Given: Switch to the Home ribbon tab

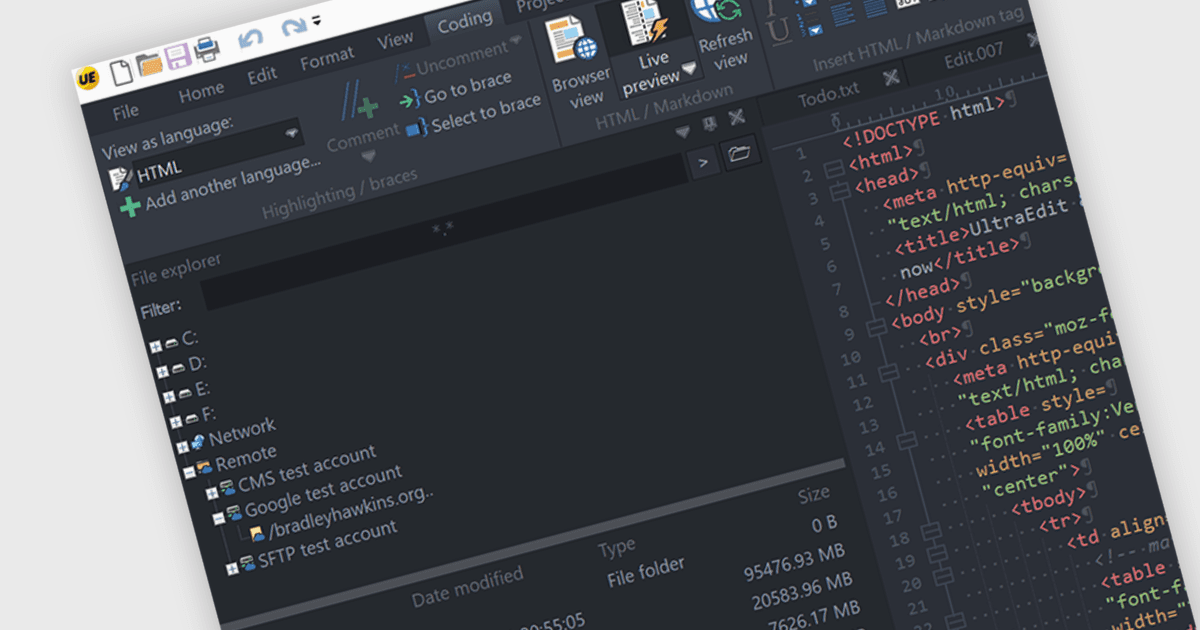Looking at the screenshot, I should (201, 92).
